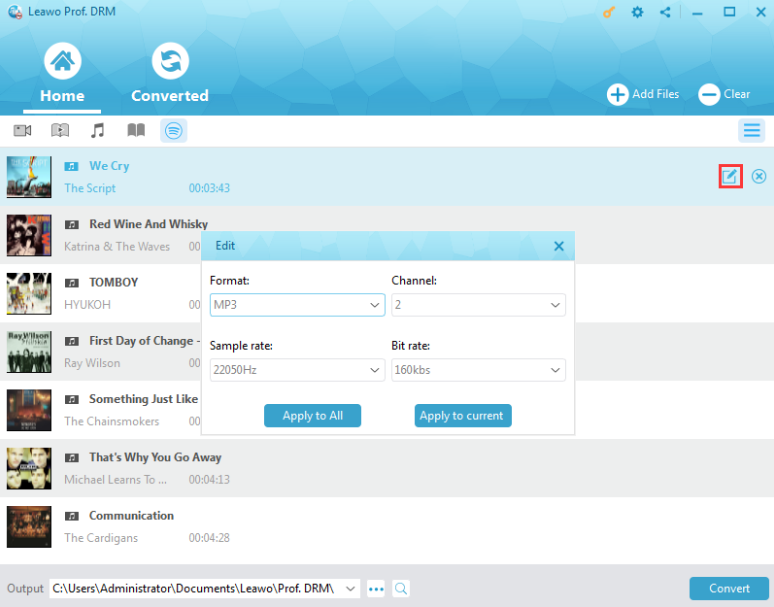
Task: Select the Red Wine And Whisky title
Action: (x=149, y=224)
